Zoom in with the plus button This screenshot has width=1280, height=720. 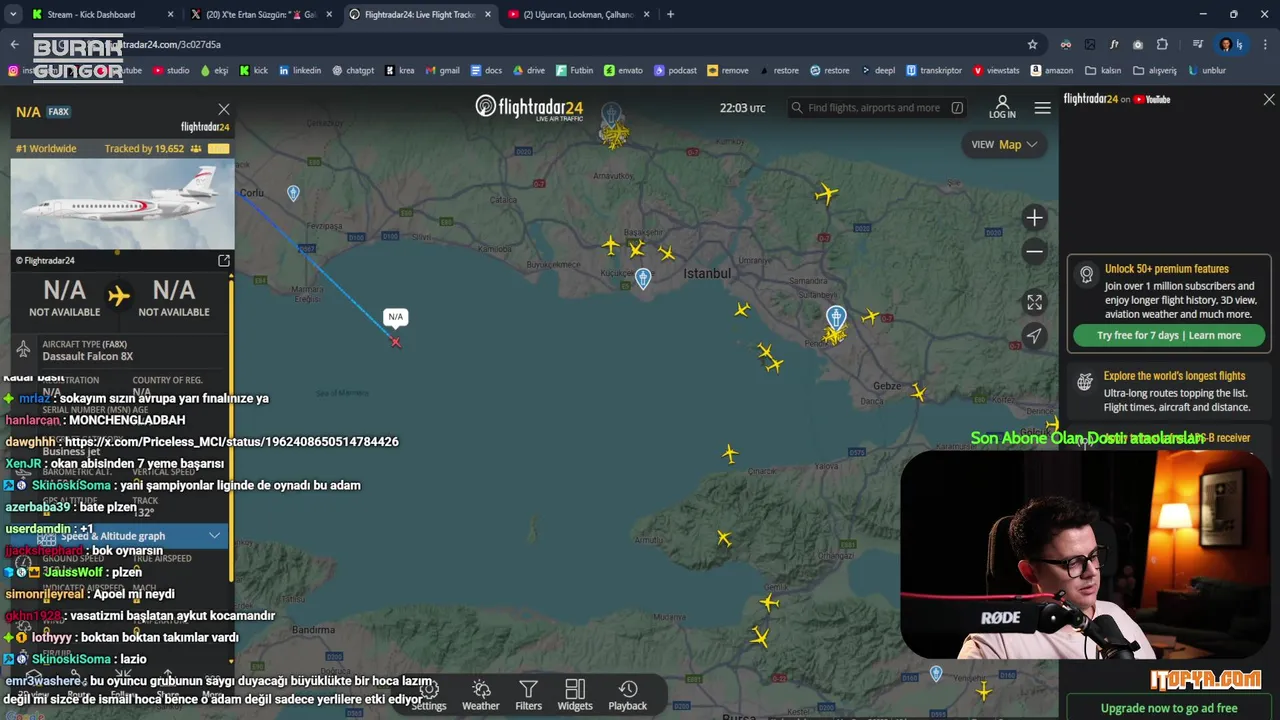(x=1034, y=218)
